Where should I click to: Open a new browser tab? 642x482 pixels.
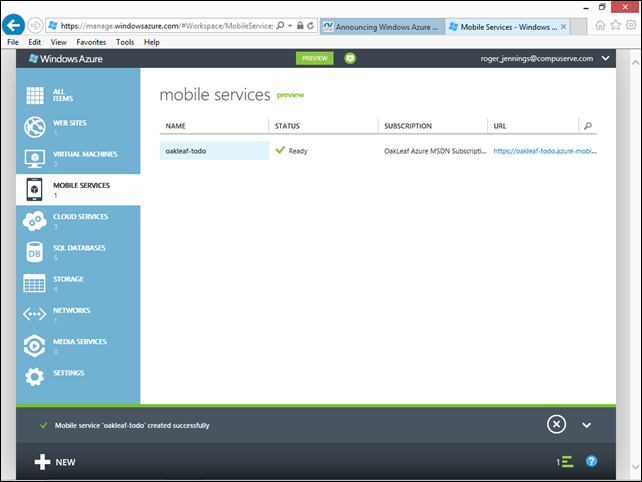pos(578,27)
